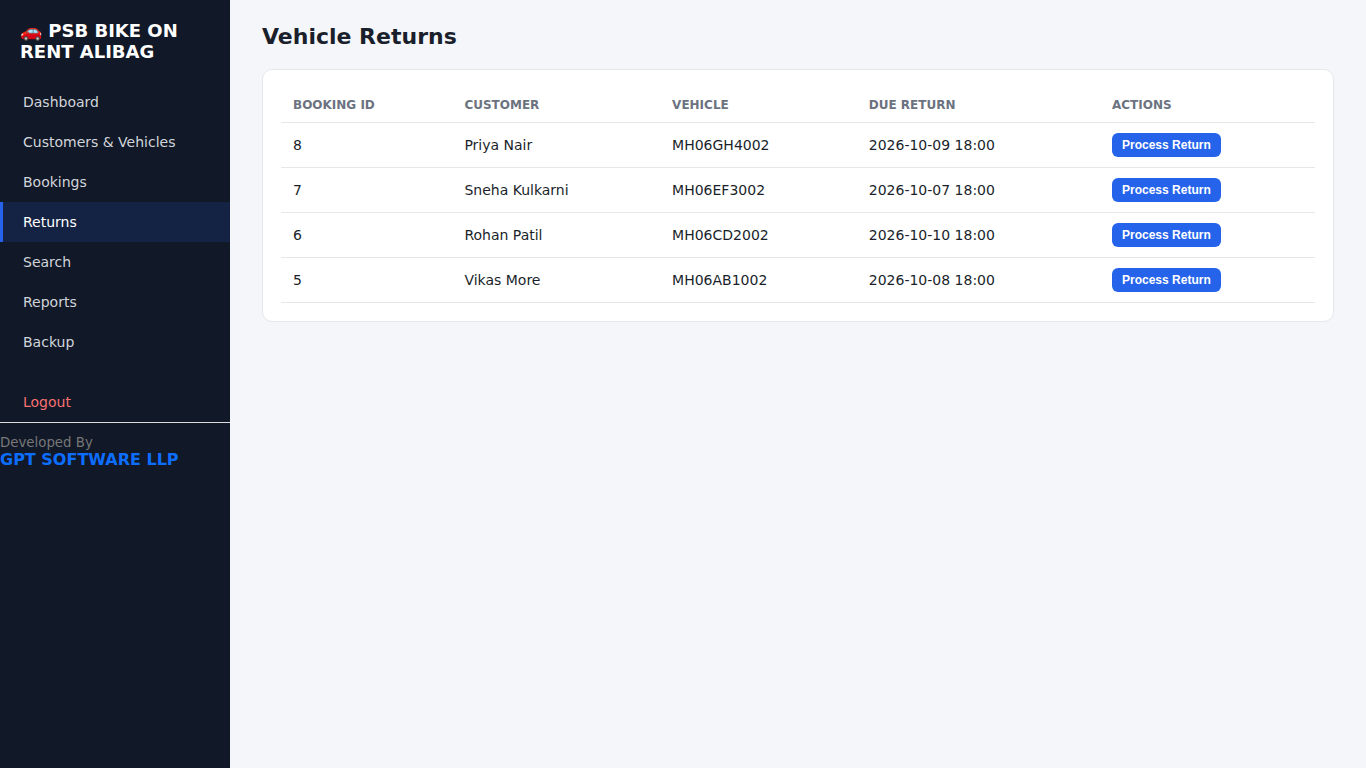Image resolution: width=1366 pixels, height=768 pixels.
Task: Click customer name Sneha Kulkarni
Action: pyautogui.click(x=516, y=190)
